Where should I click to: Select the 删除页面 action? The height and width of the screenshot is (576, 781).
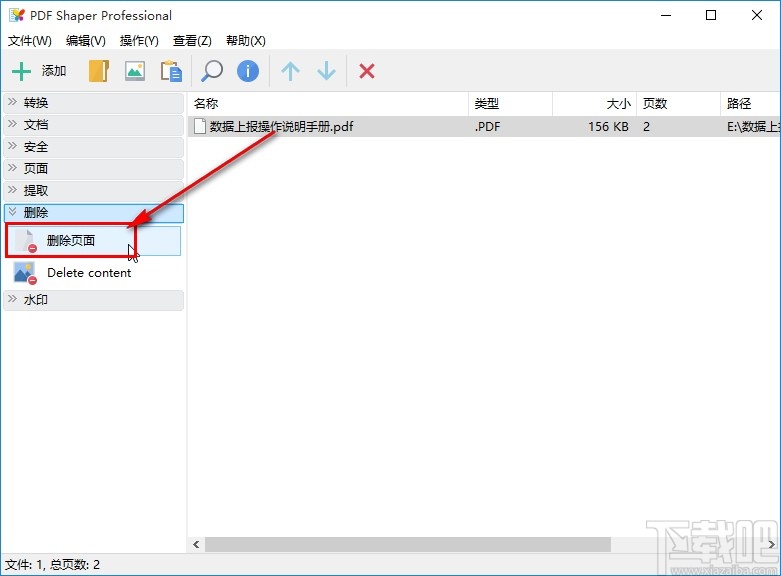(94, 241)
